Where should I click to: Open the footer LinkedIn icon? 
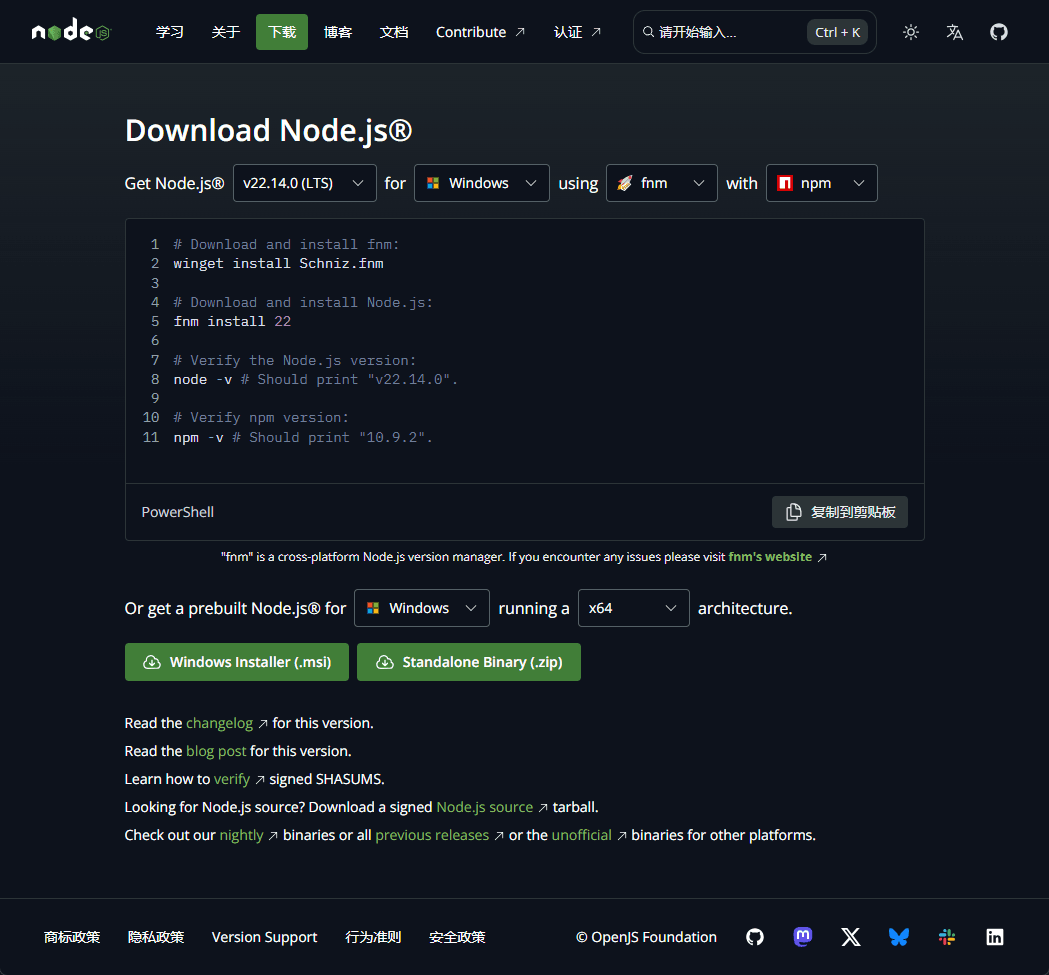coord(995,937)
